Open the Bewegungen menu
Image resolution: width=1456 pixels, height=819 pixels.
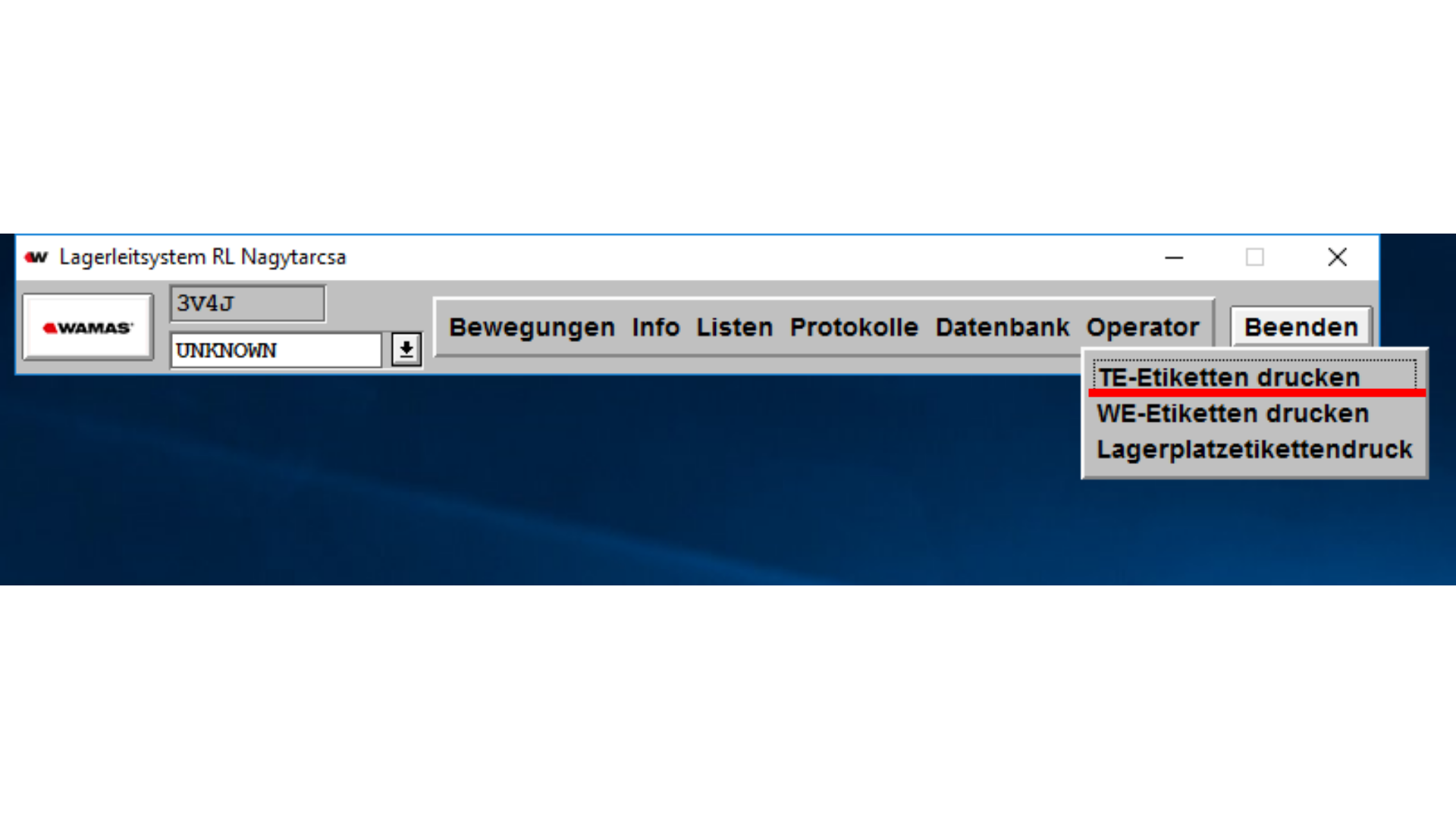click(x=532, y=328)
